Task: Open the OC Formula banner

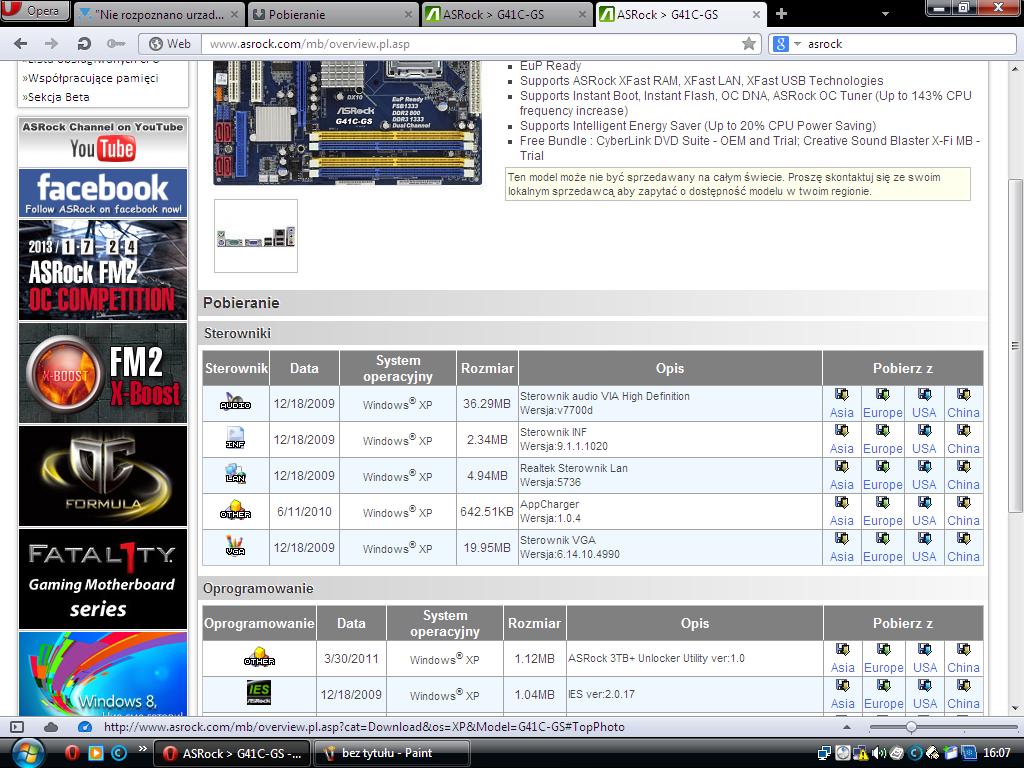Action: pyautogui.click(x=103, y=476)
